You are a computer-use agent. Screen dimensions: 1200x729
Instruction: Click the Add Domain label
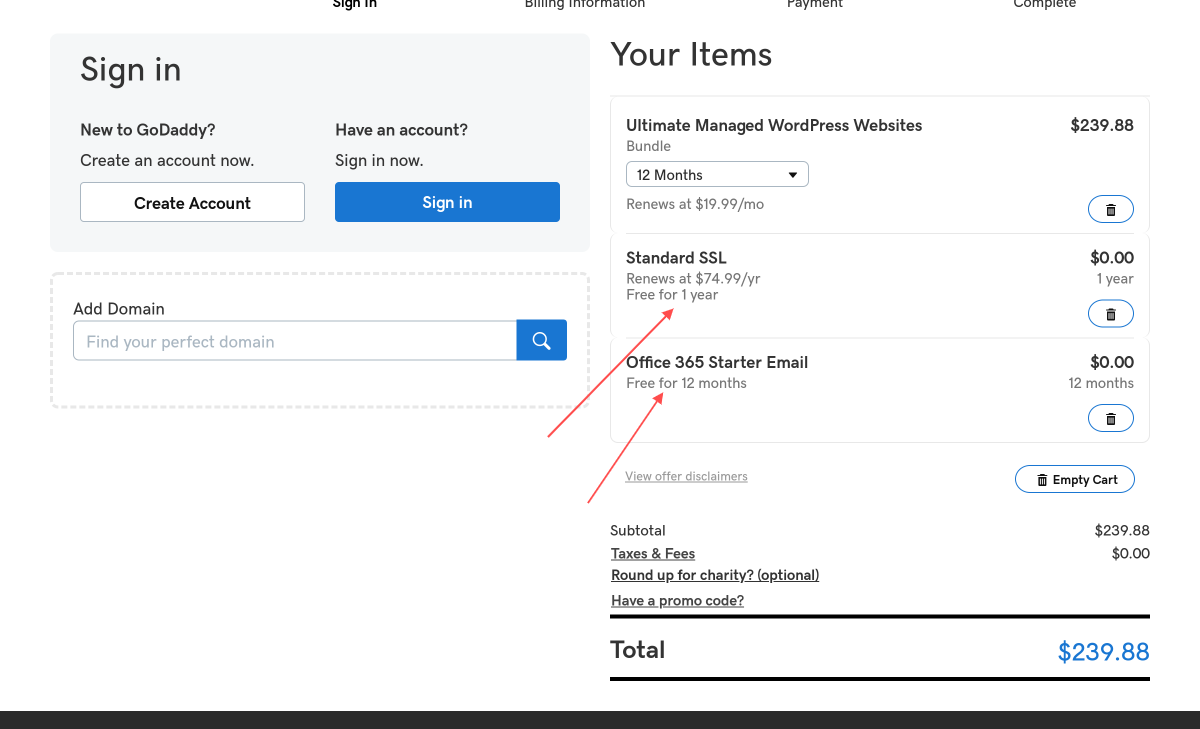pos(119,309)
